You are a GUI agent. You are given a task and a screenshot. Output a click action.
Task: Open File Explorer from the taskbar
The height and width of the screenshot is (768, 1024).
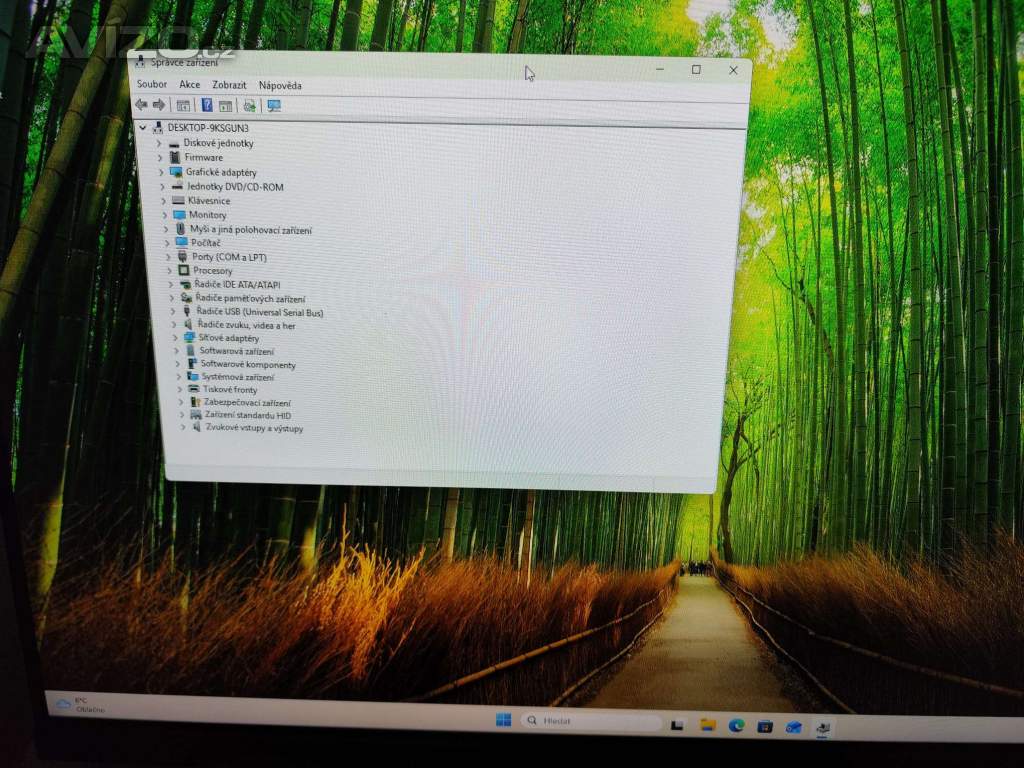click(x=708, y=725)
